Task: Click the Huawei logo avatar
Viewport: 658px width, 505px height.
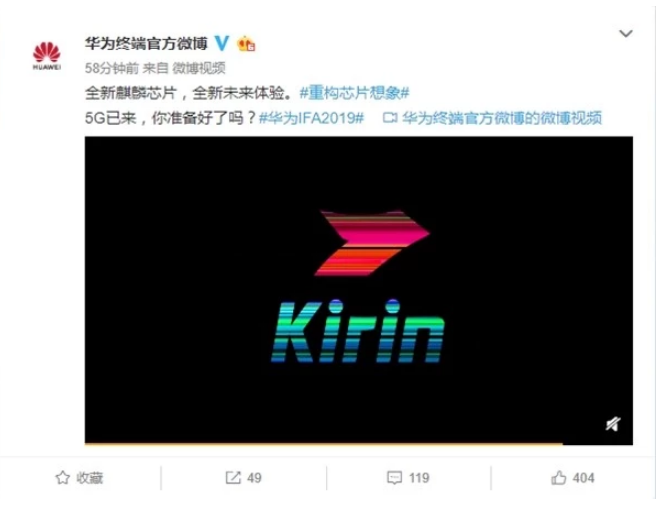Action: (47, 56)
